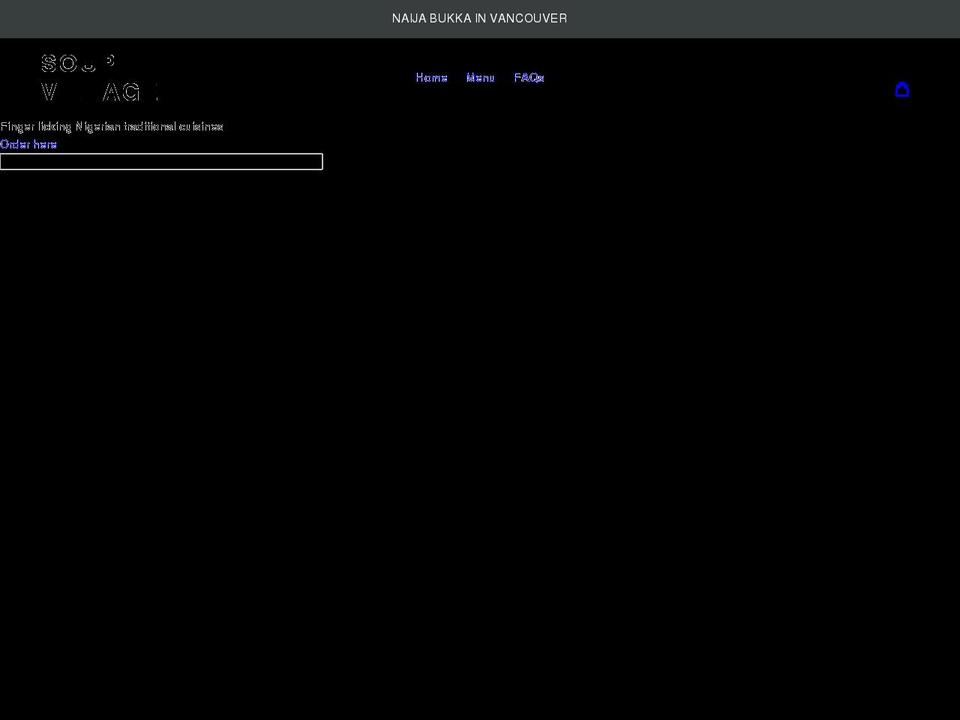Select the tagline about Nigerian traditional cuisine
The width and height of the screenshot is (960, 720).
(x=112, y=126)
